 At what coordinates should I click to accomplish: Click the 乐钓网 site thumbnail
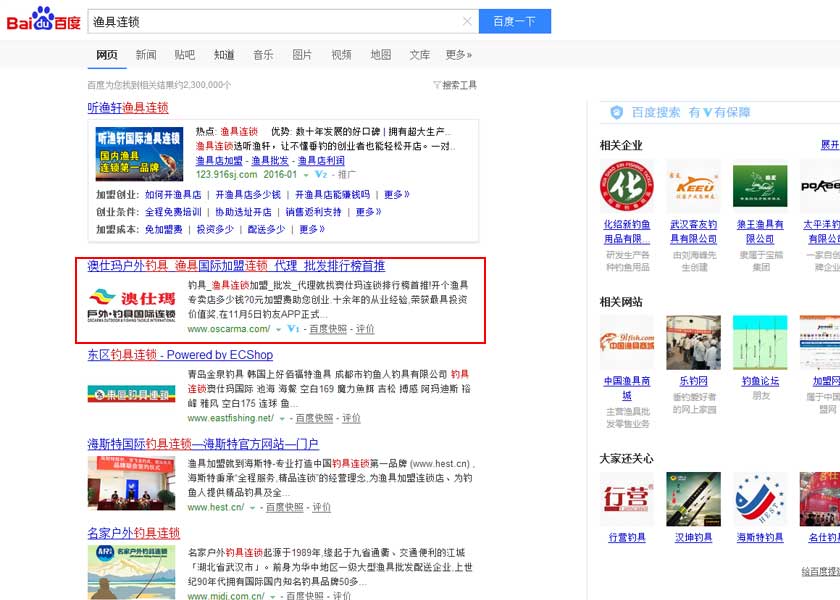[x=693, y=342]
